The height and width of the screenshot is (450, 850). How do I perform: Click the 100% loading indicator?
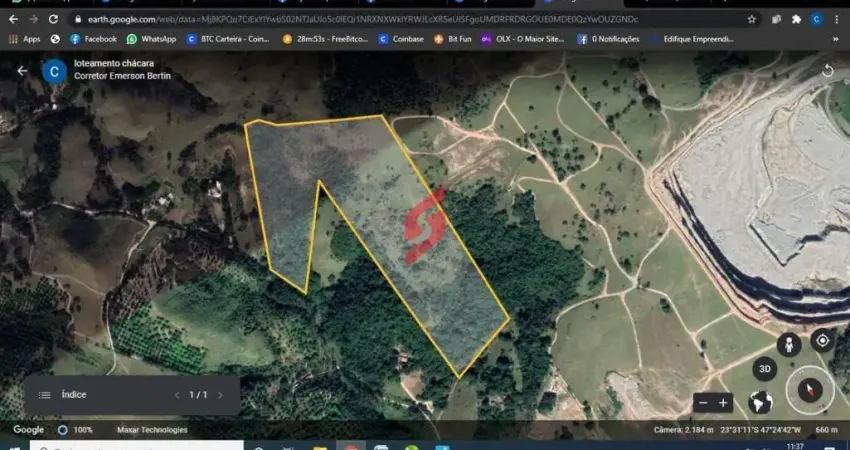76,430
